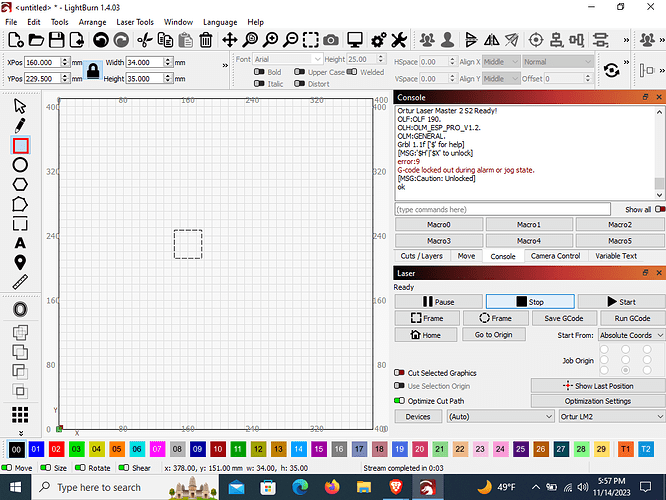Open the Font Arial dropdown

pos(287,59)
